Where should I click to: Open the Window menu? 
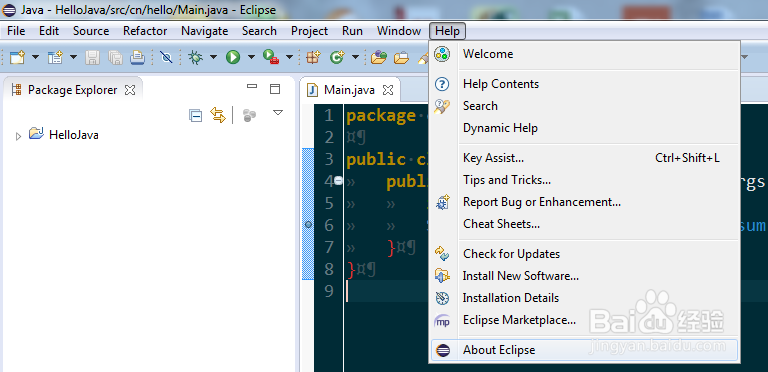[x=399, y=31]
